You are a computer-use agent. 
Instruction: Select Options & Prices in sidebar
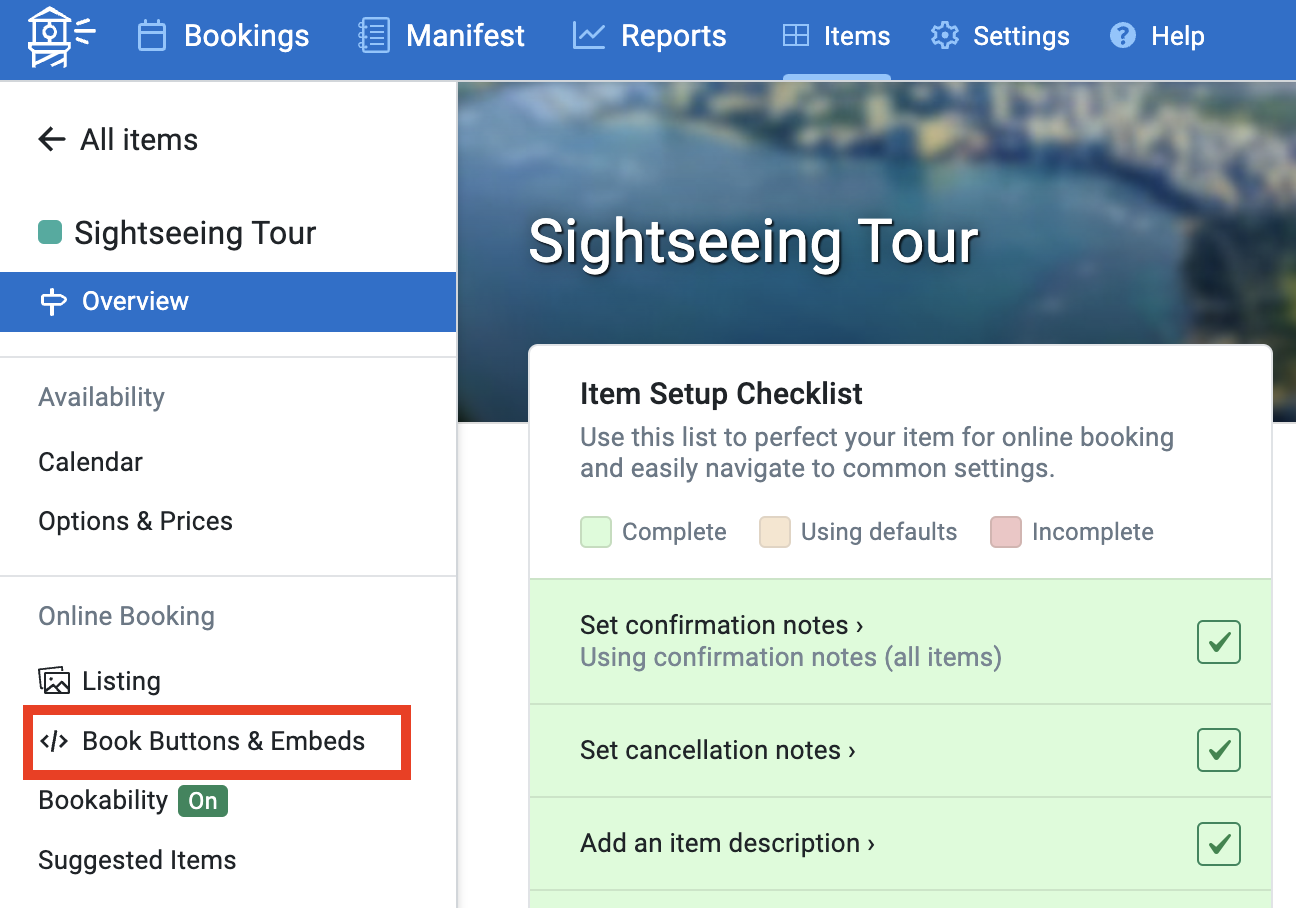pos(135,521)
